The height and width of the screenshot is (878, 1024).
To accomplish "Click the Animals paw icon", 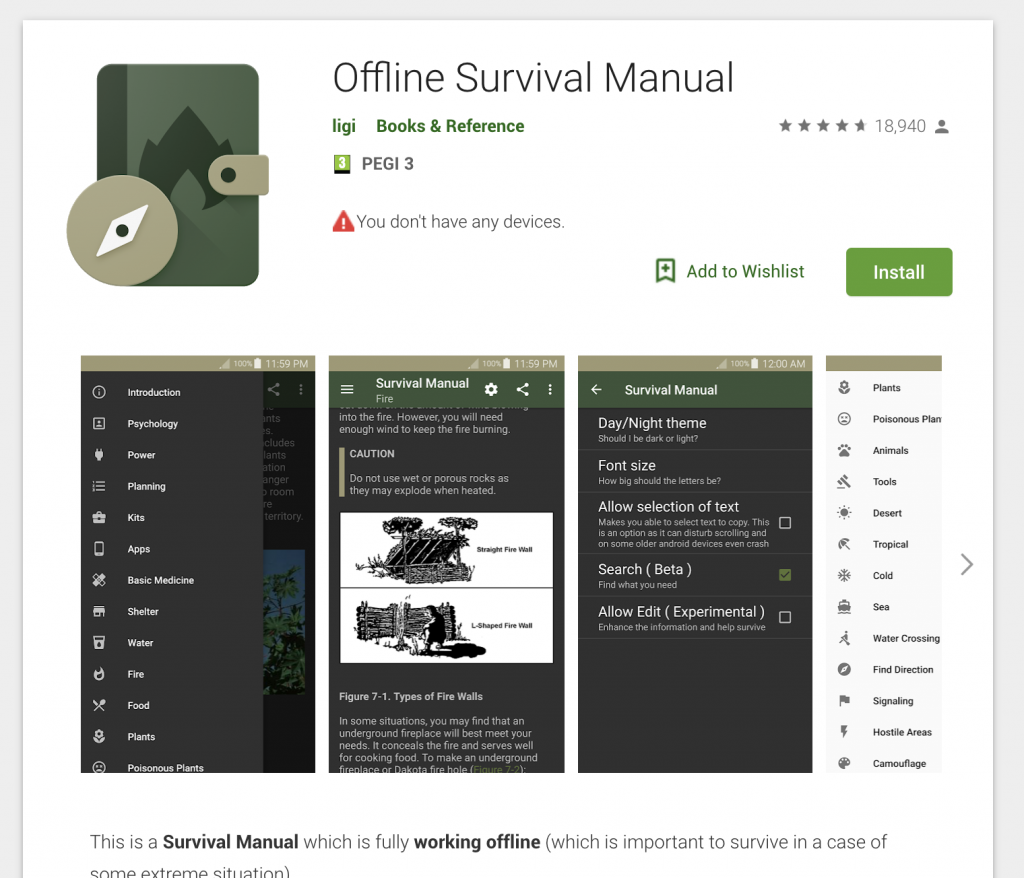I will pyautogui.click(x=844, y=450).
